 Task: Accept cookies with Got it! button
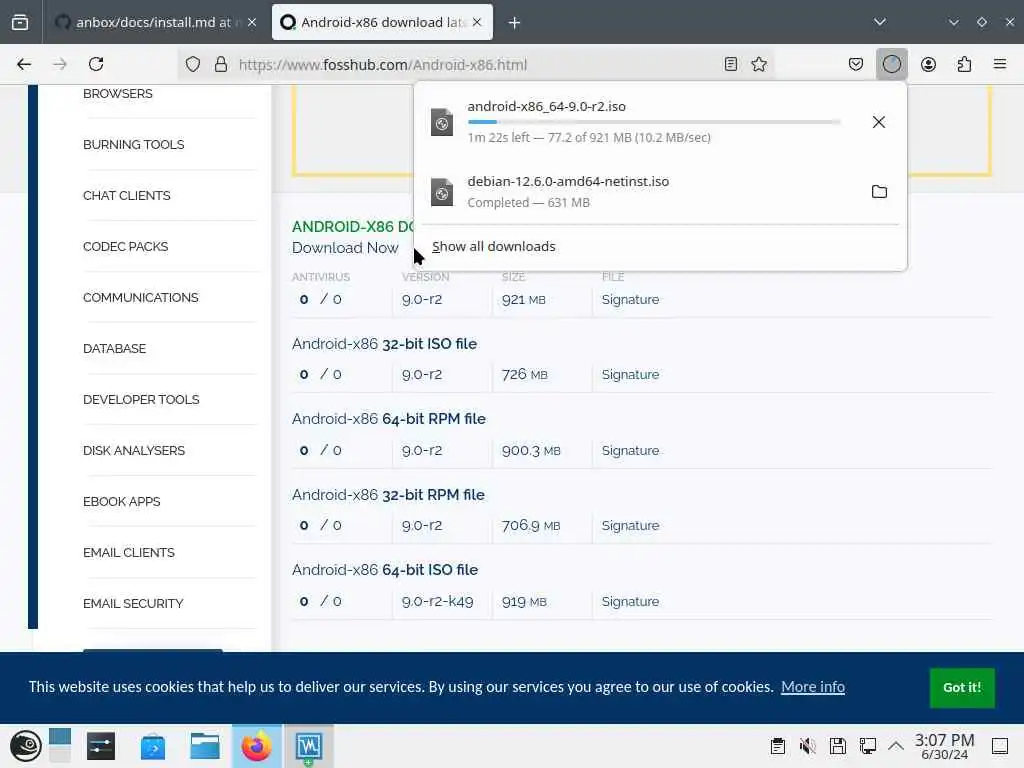[x=962, y=687]
